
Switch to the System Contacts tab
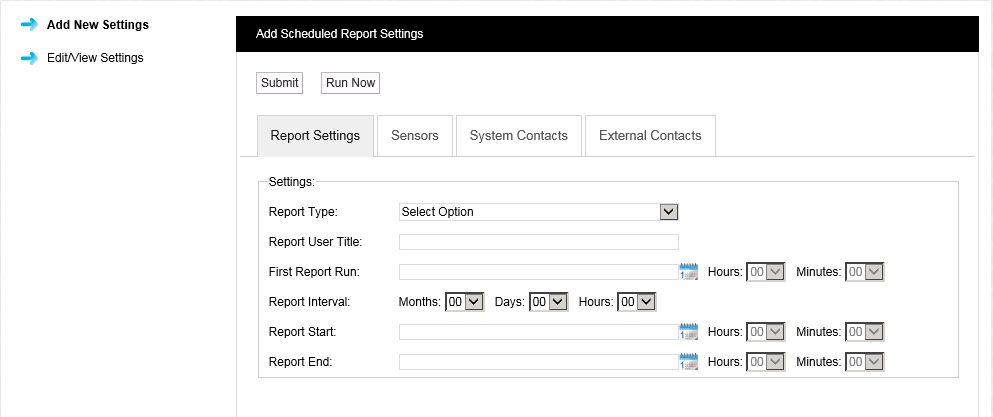click(518, 136)
